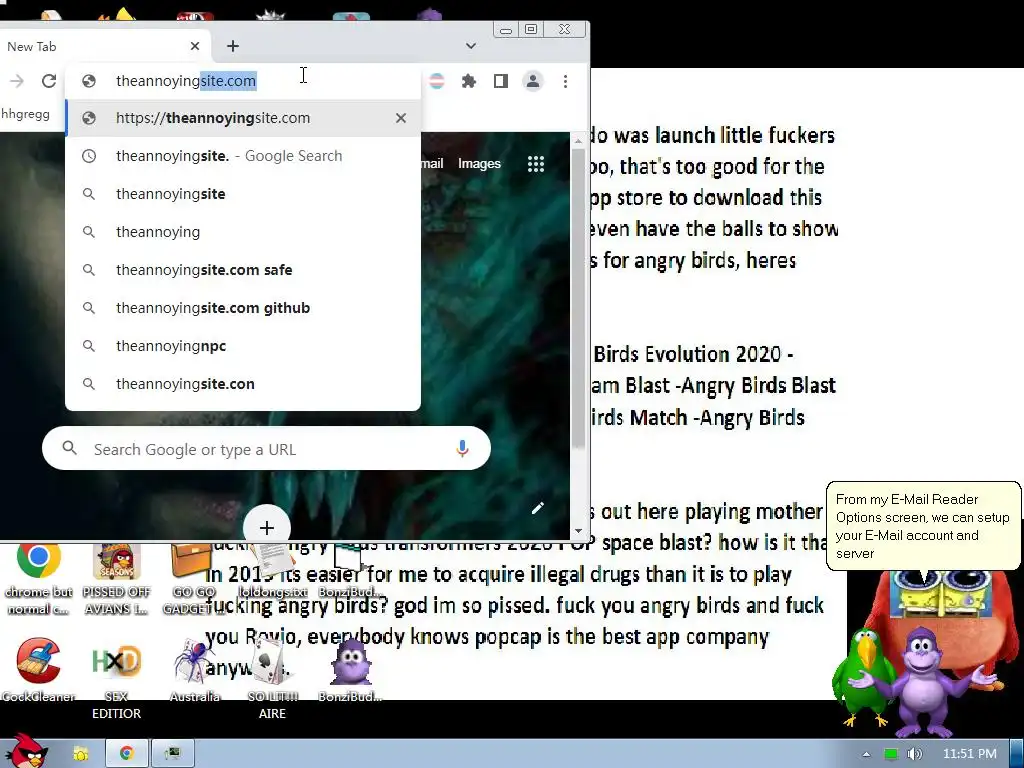Click the BonziBuddy E-Mail Reader speech balloon
This screenshot has width=1024, height=768.
[923, 526]
